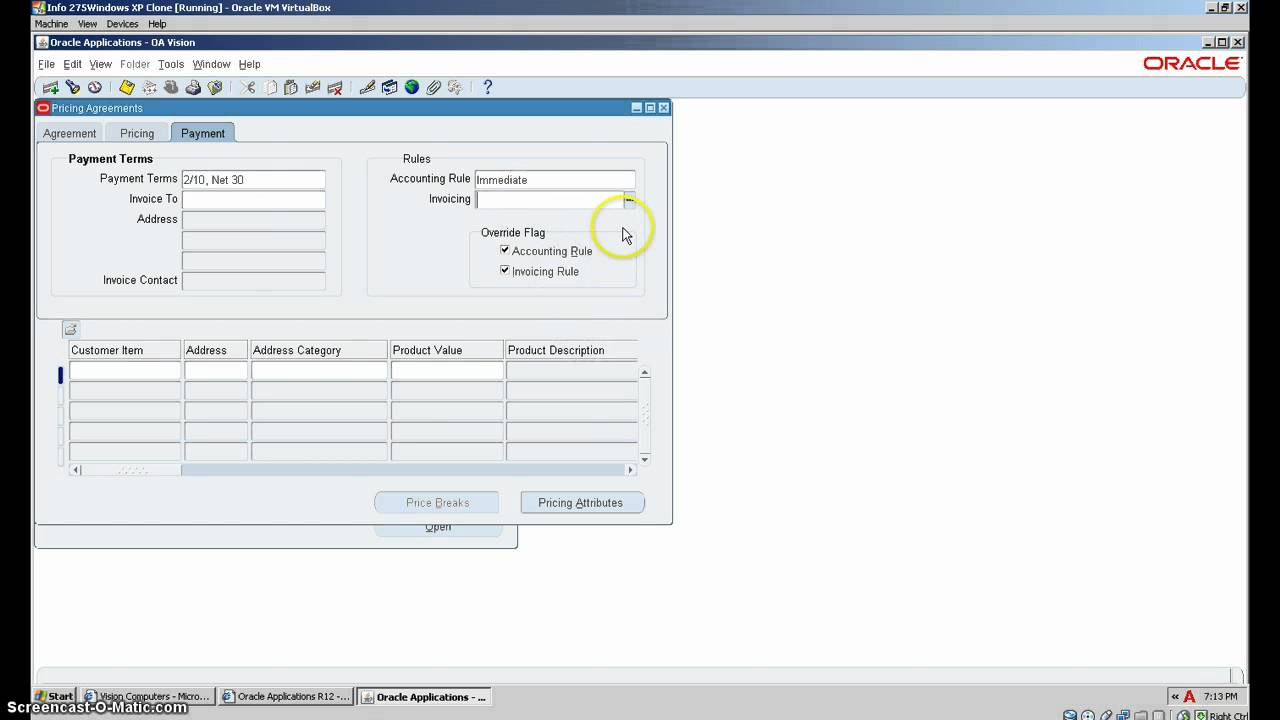Click the Print toolbar icon
Image resolution: width=1280 pixels, height=720 pixels.
(x=193, y=88)
